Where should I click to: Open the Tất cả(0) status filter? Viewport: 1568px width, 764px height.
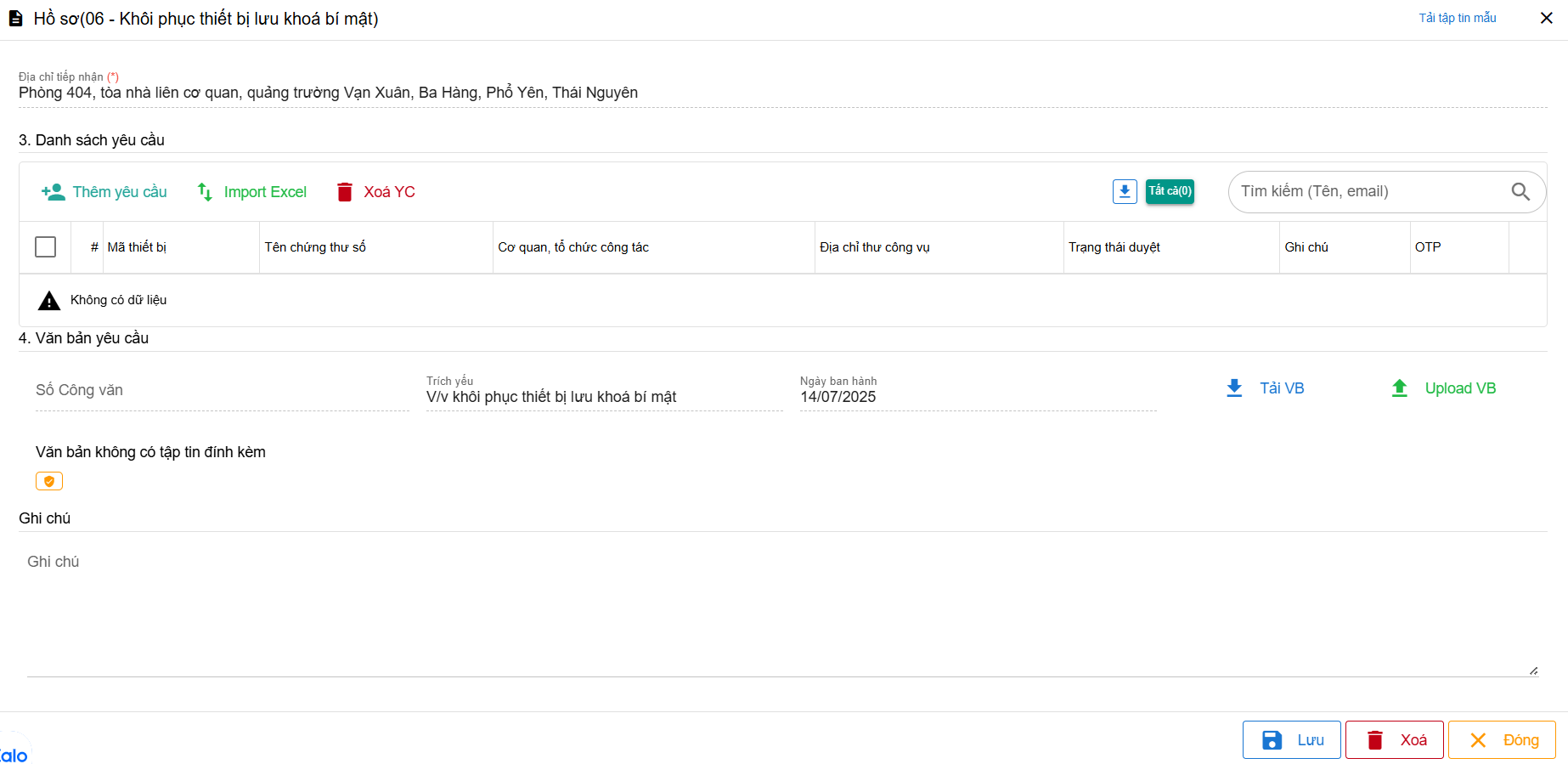pyautogui.click(x=1170, y=191)
